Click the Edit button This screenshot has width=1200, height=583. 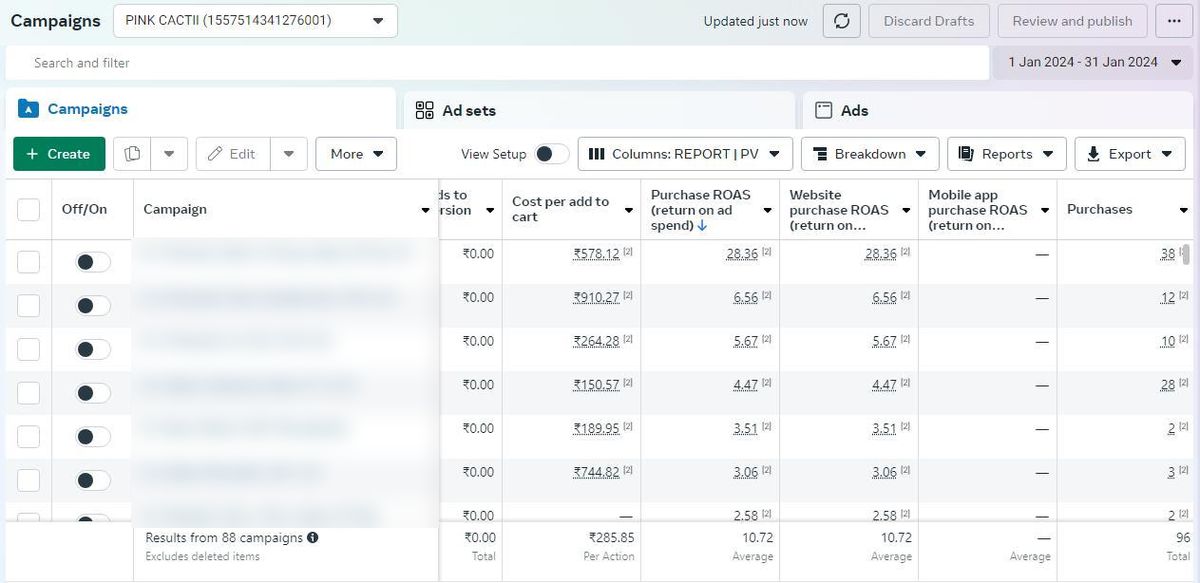tap(233, 154)
